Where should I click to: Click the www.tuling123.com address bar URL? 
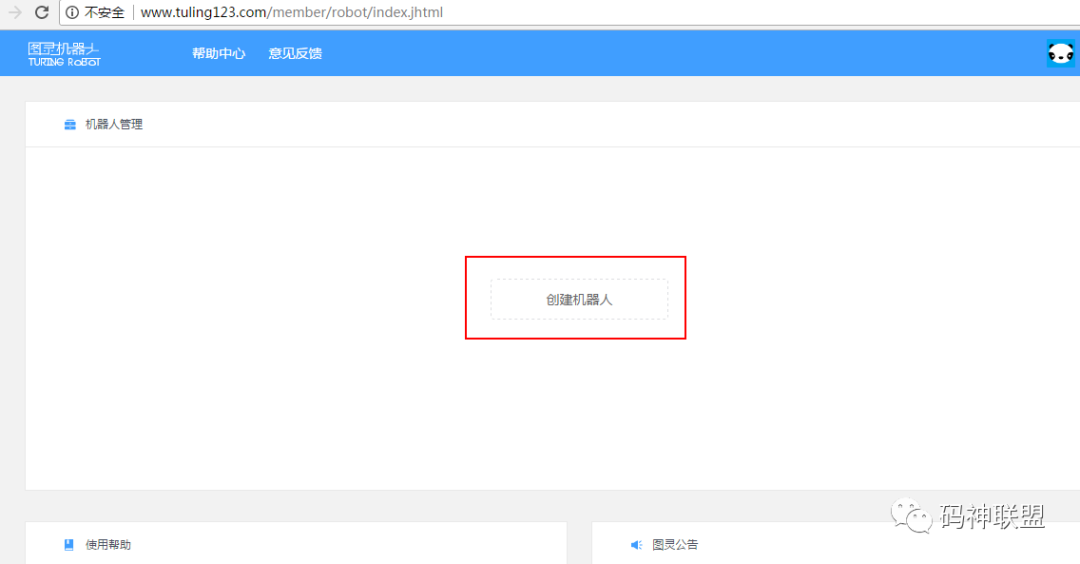click(x=291, y=12)
